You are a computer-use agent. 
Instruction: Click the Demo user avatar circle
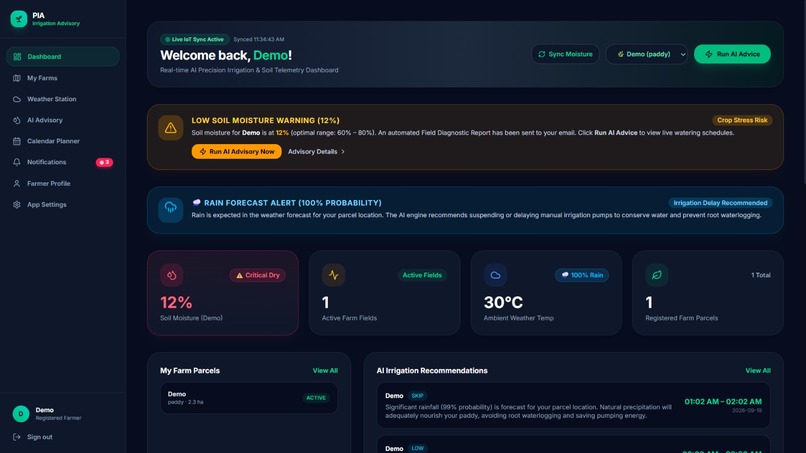(x=21, y=413)
